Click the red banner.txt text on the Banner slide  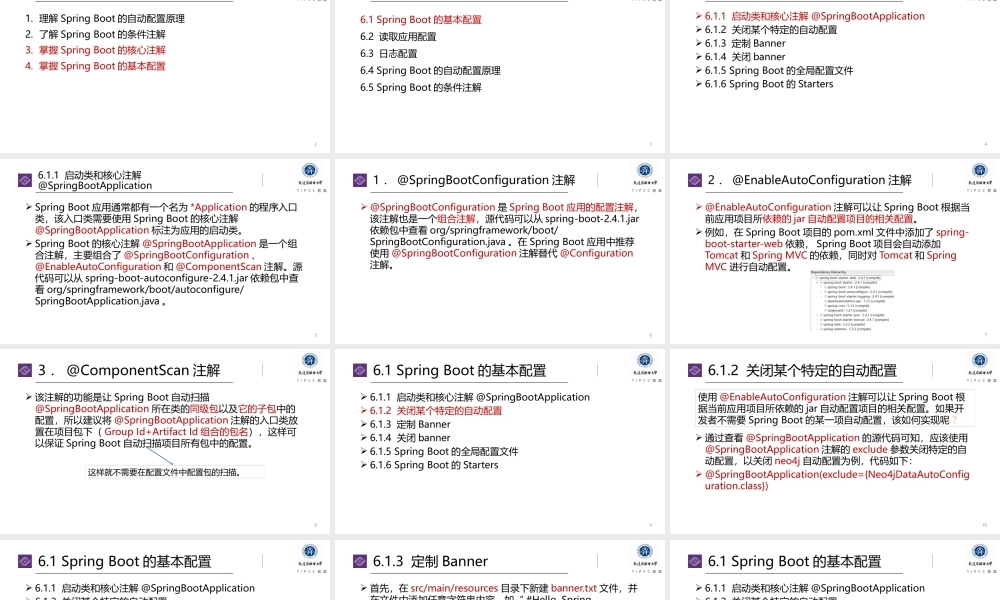click(x=571, y=587)
